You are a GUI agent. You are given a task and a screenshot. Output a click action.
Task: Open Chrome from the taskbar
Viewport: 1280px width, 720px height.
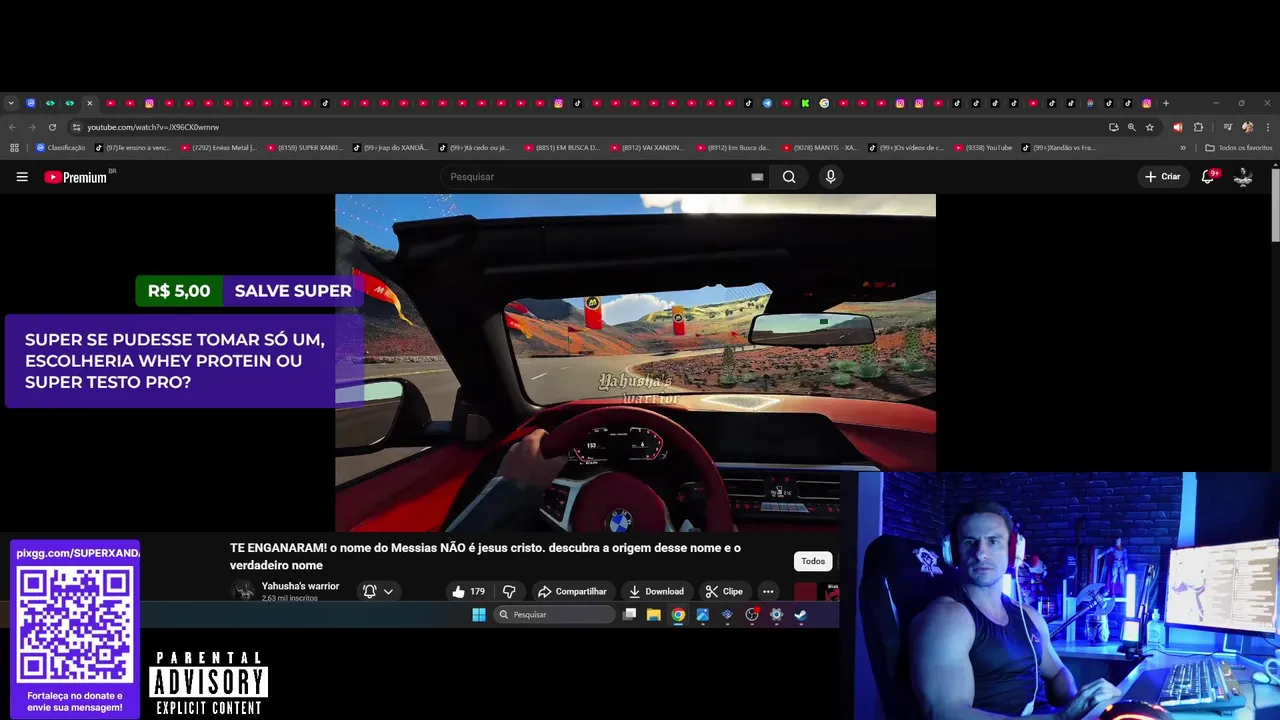pos(678,615)
